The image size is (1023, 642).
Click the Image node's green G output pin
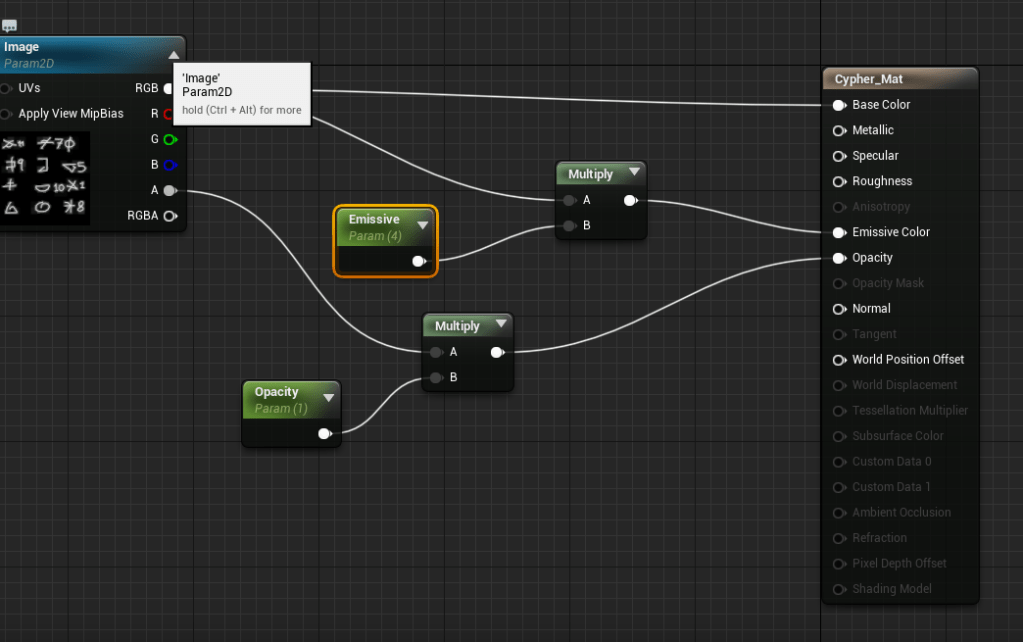click(169, 139)
